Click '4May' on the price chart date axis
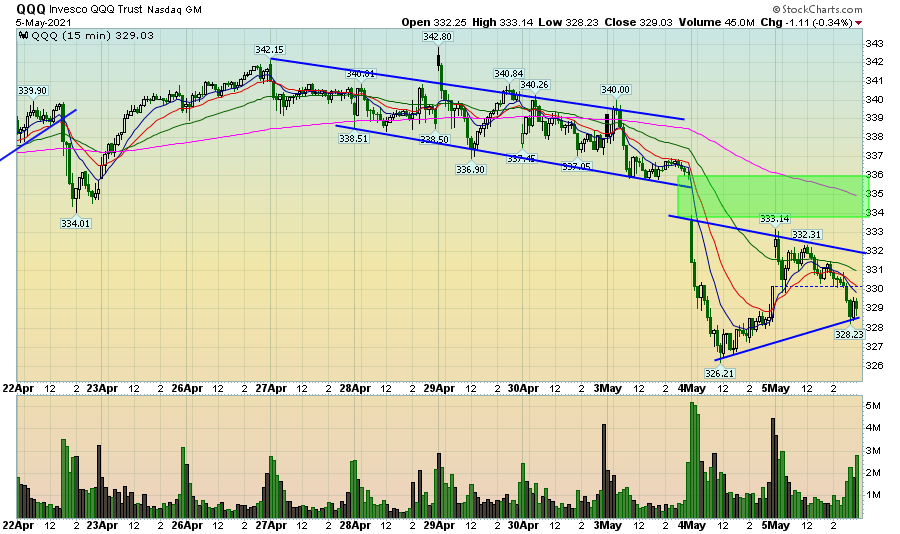This screenshot has height=534, width=900. click(692, 388)
